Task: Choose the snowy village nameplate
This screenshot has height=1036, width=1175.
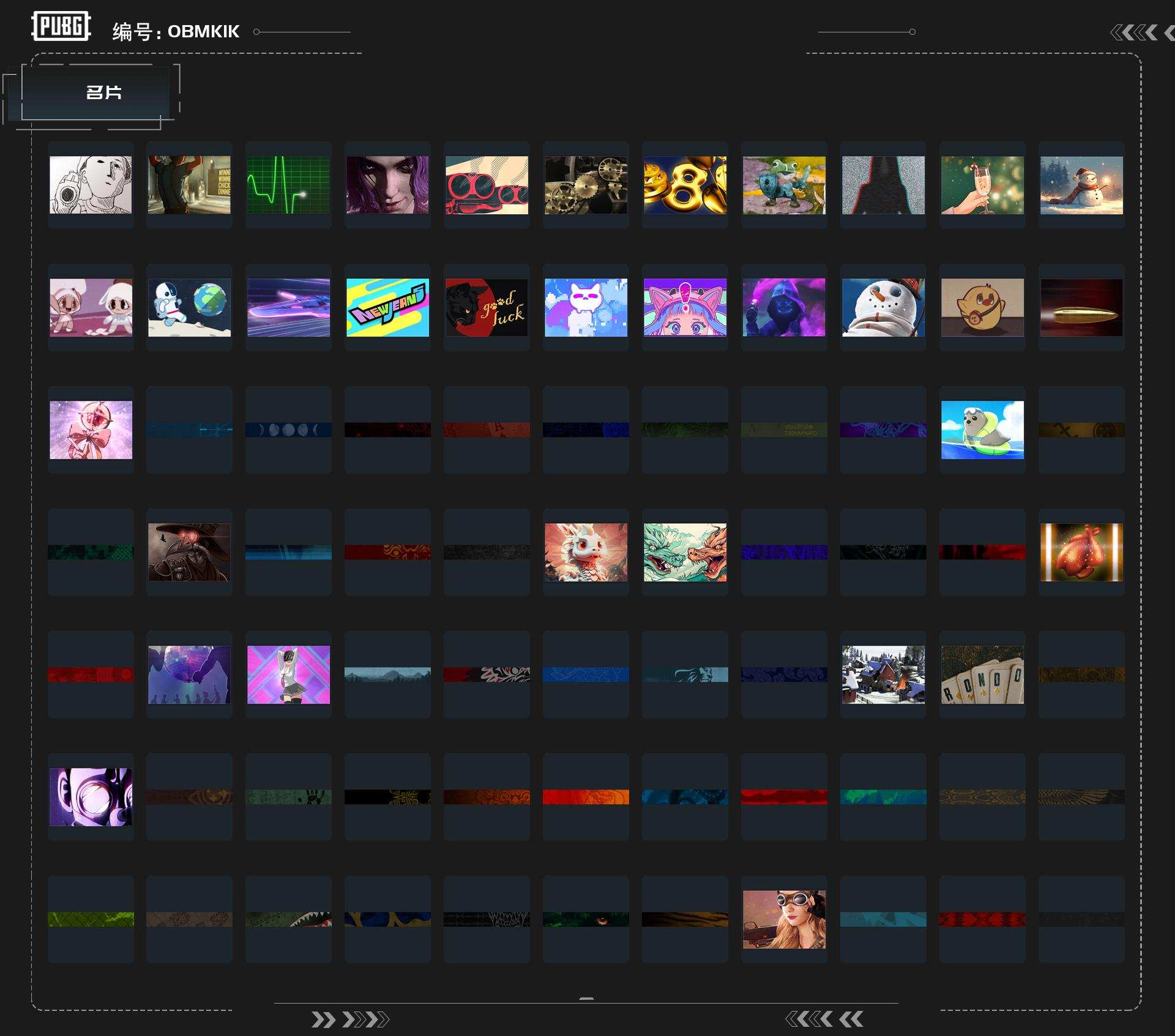Action: point(884,674)
